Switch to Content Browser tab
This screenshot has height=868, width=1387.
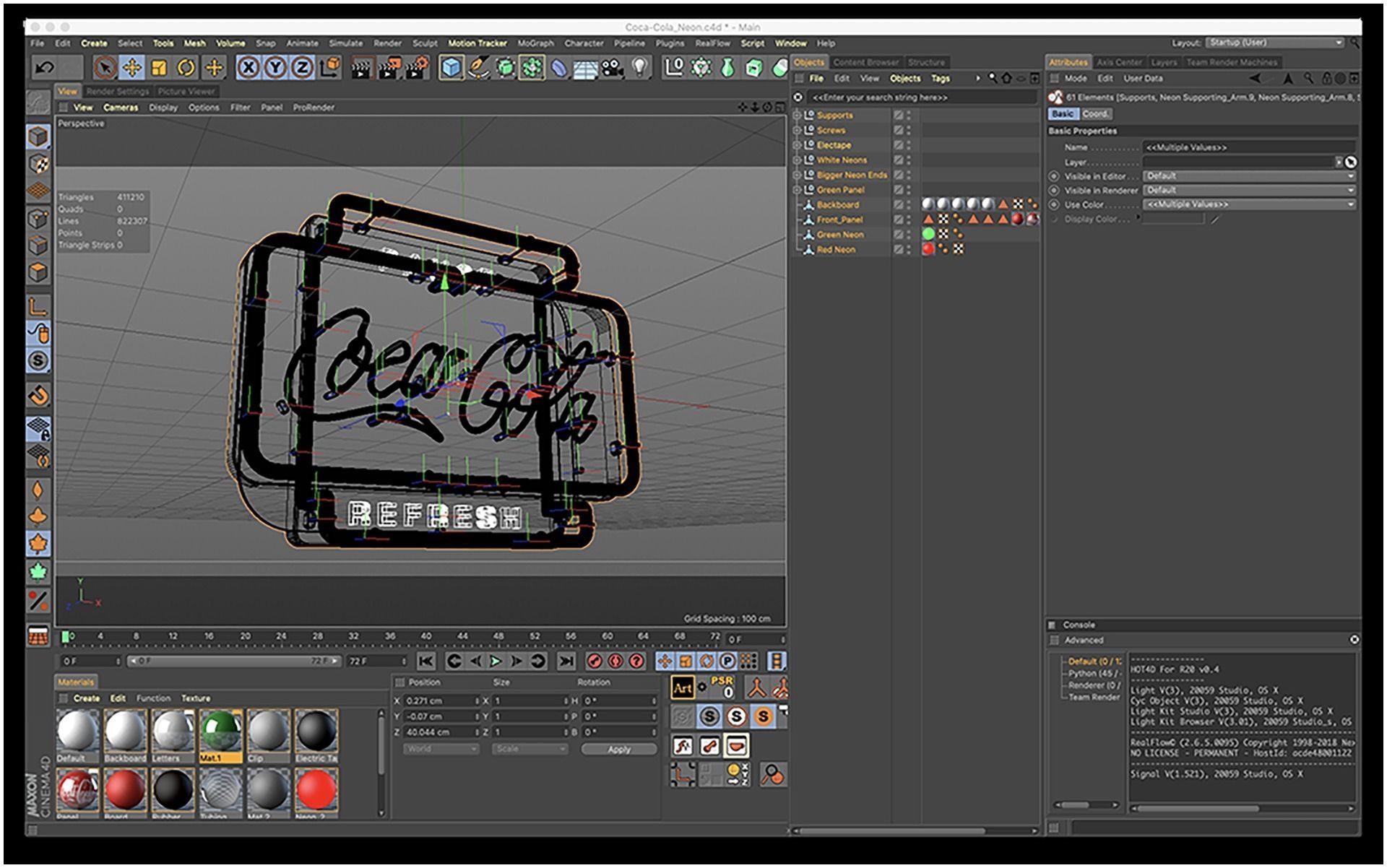coord(865,62)
